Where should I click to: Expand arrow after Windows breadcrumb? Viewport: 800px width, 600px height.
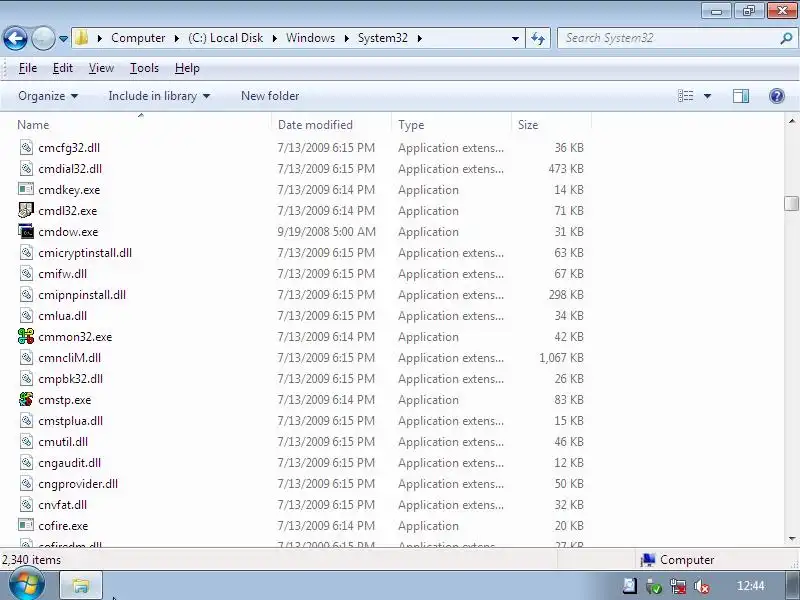point(346,38)
